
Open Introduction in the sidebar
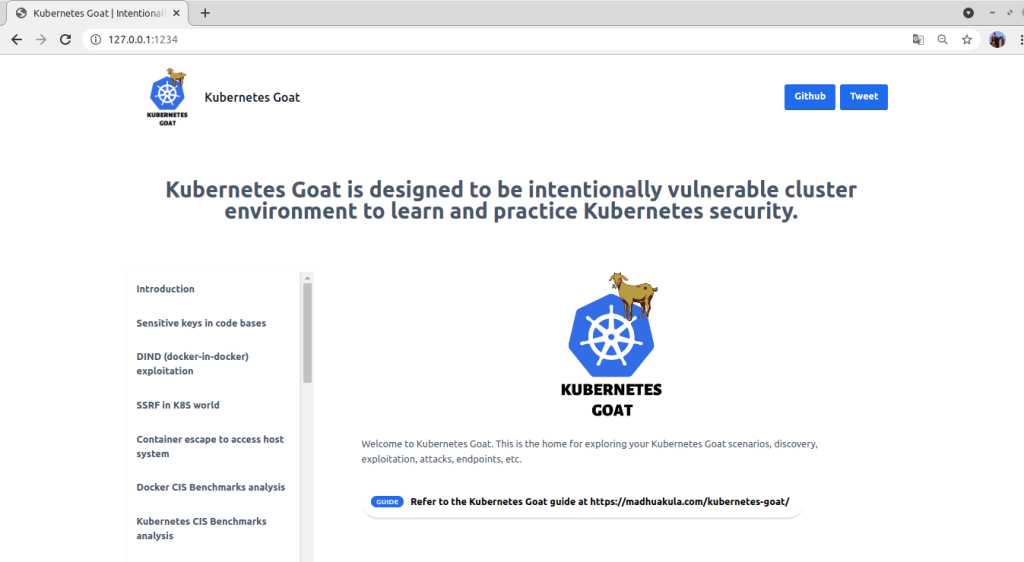(165, 289)
